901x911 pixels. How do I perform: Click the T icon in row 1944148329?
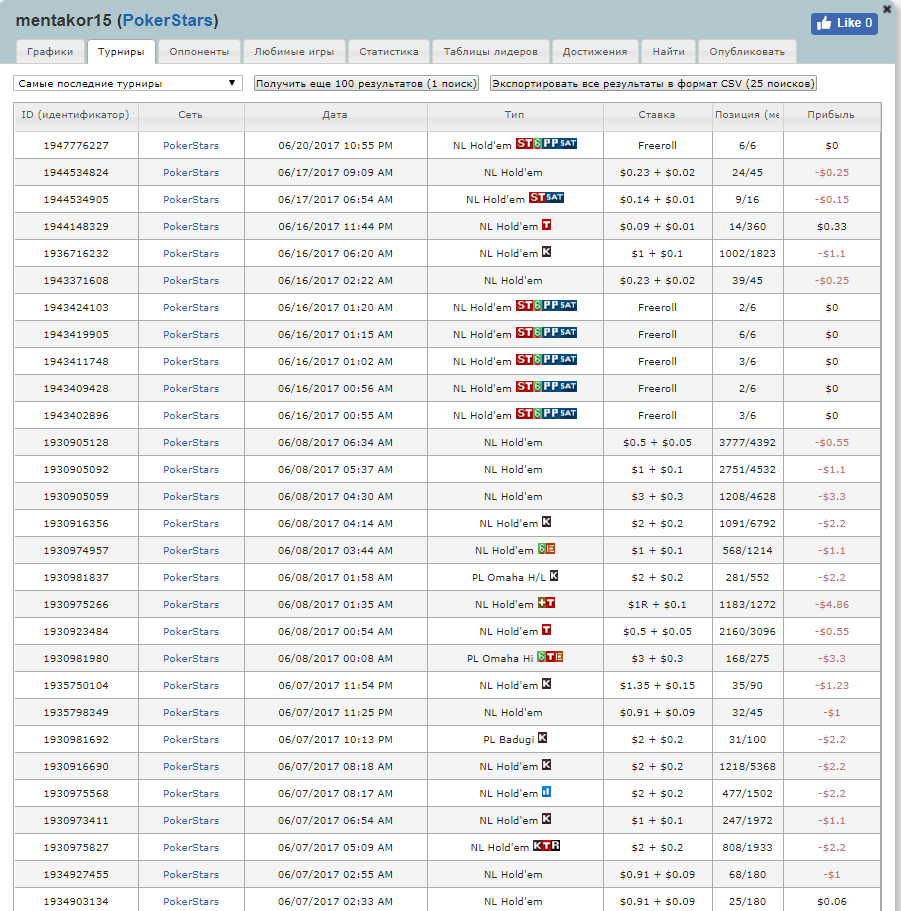[546, 225]
